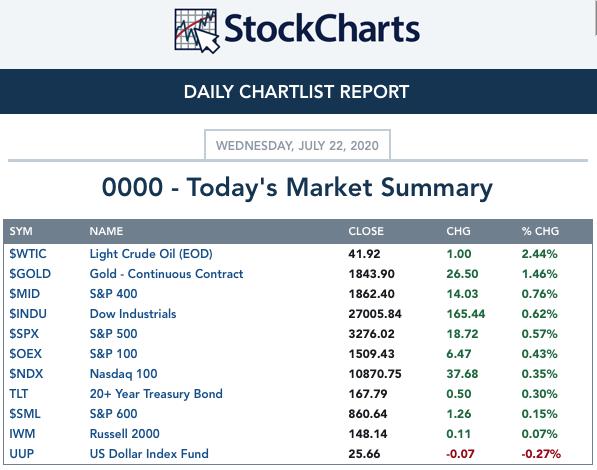Open Gold - Continuous Contract chart
Image resolution: width=597 pixels, height=470 pixels.
(166, 273)
